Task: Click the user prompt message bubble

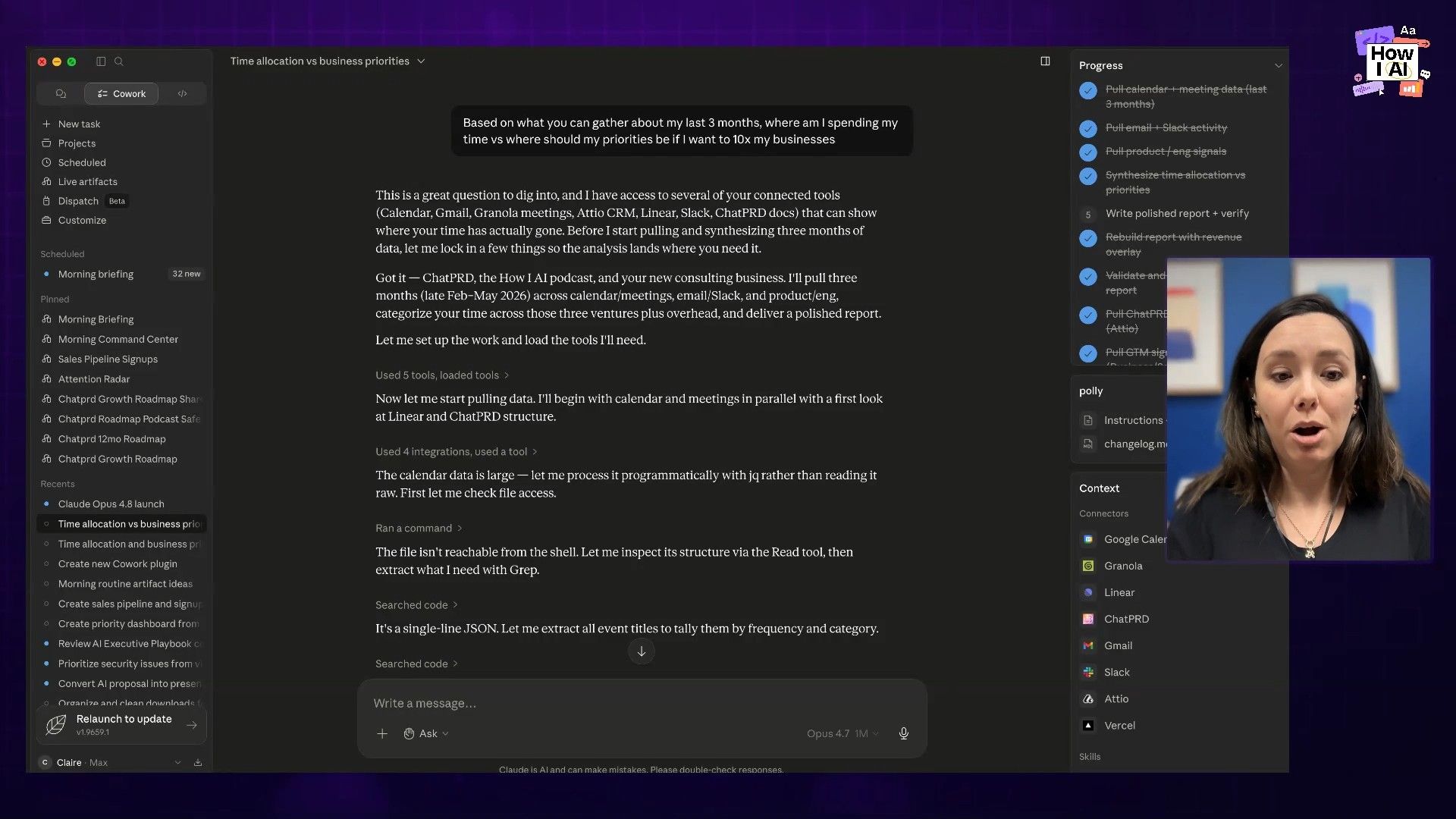Action: 681,131
